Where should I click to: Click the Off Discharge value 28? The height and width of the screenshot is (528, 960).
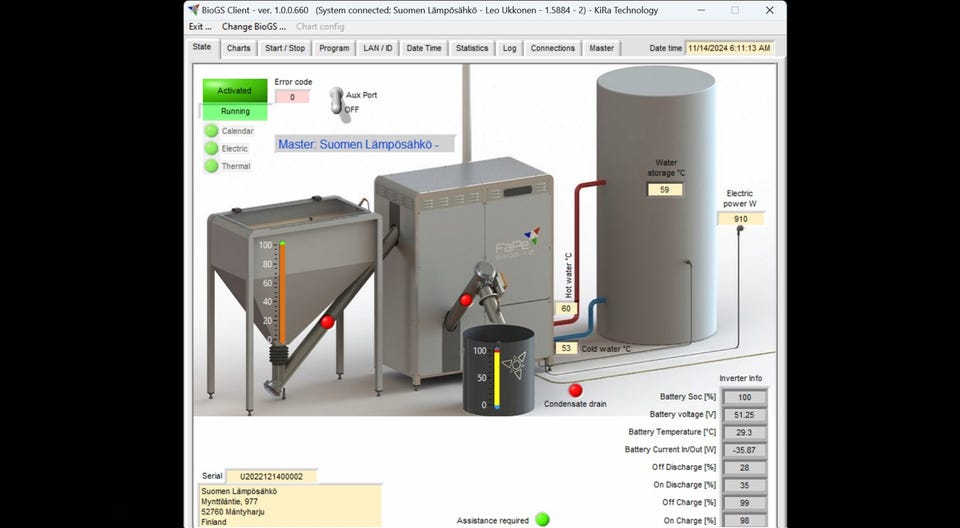click(x=744, y=467)
